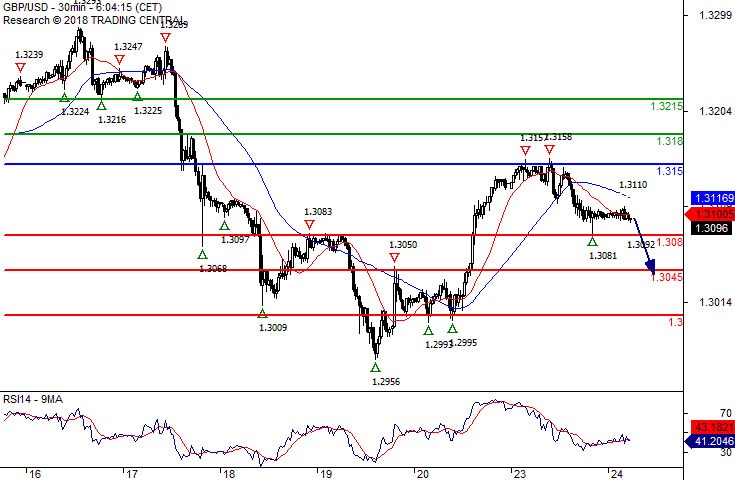
Task: Select date 20 on the time axis
Action: 422,474
